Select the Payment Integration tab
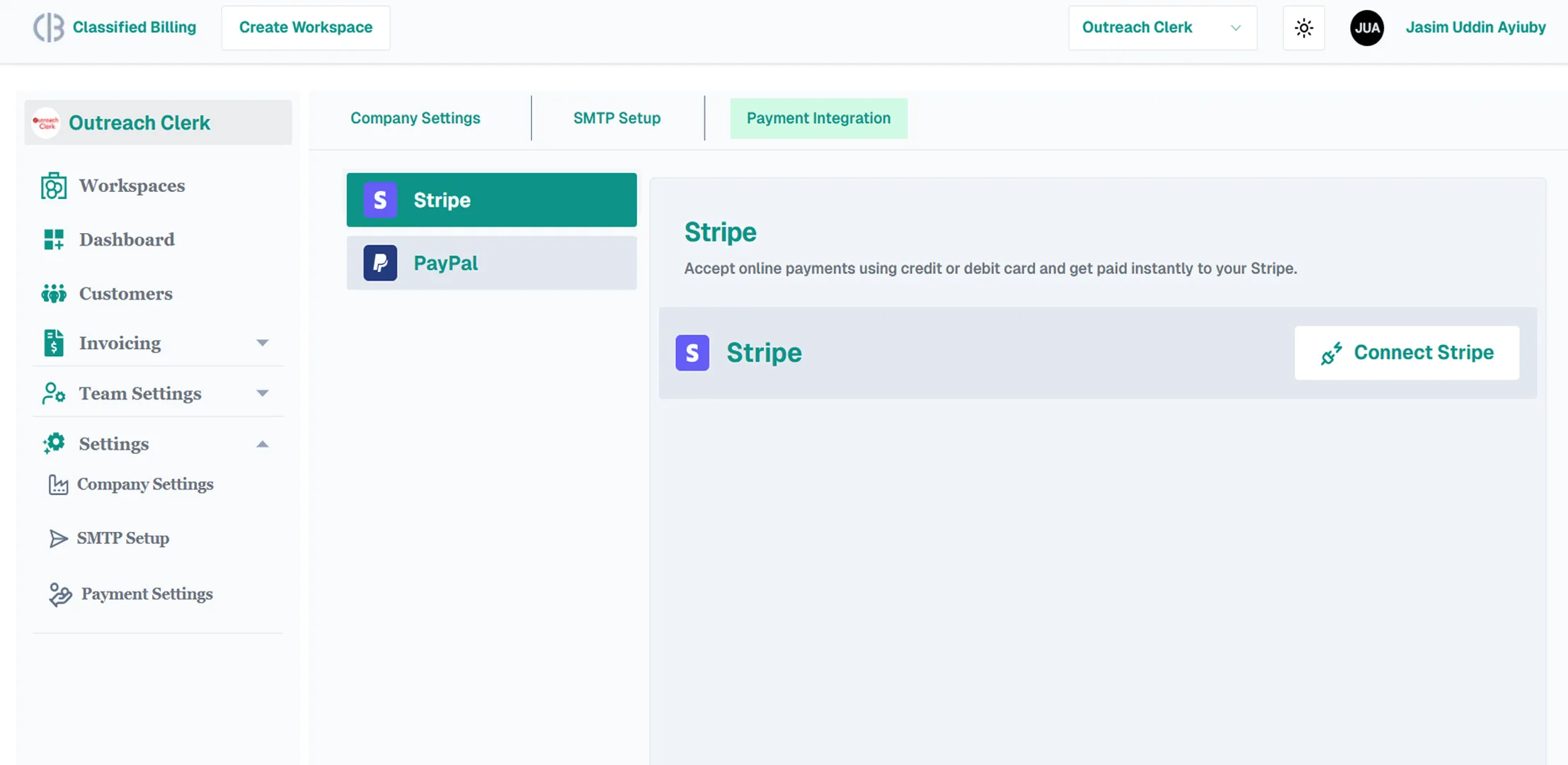Image resolution: width=1568 pixels, height=765 pixels. (818, 118)
